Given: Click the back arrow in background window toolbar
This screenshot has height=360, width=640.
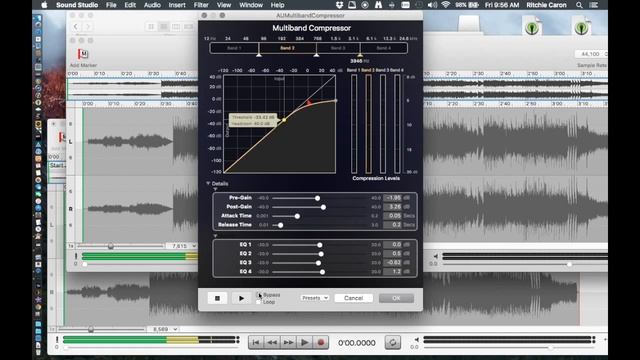Looking at the screenshot, I should [x=76, y=27].
